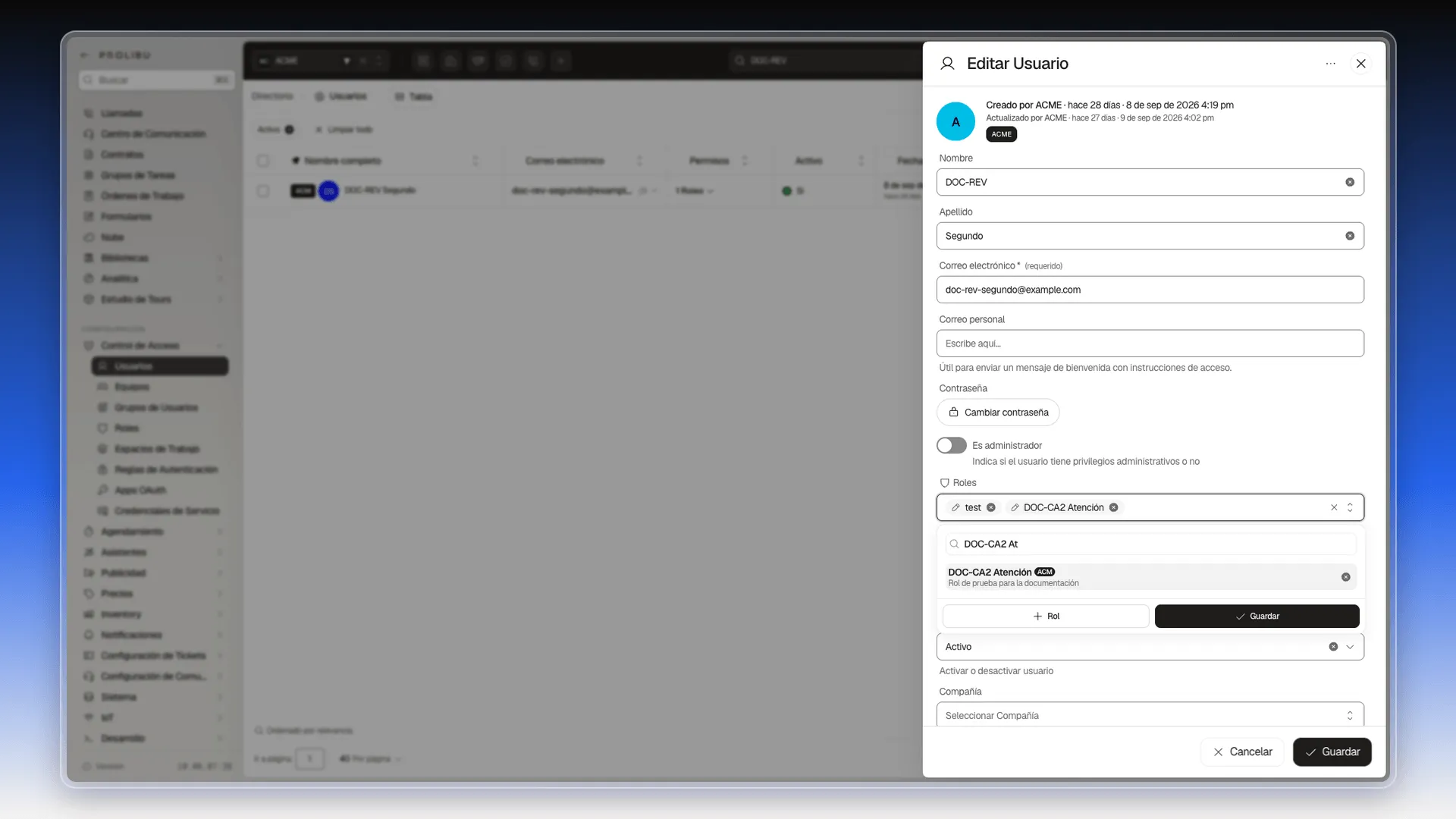The image size is (1456, 819).
Task: Clear all selected roles with the X
Action: click(1334, 507)
